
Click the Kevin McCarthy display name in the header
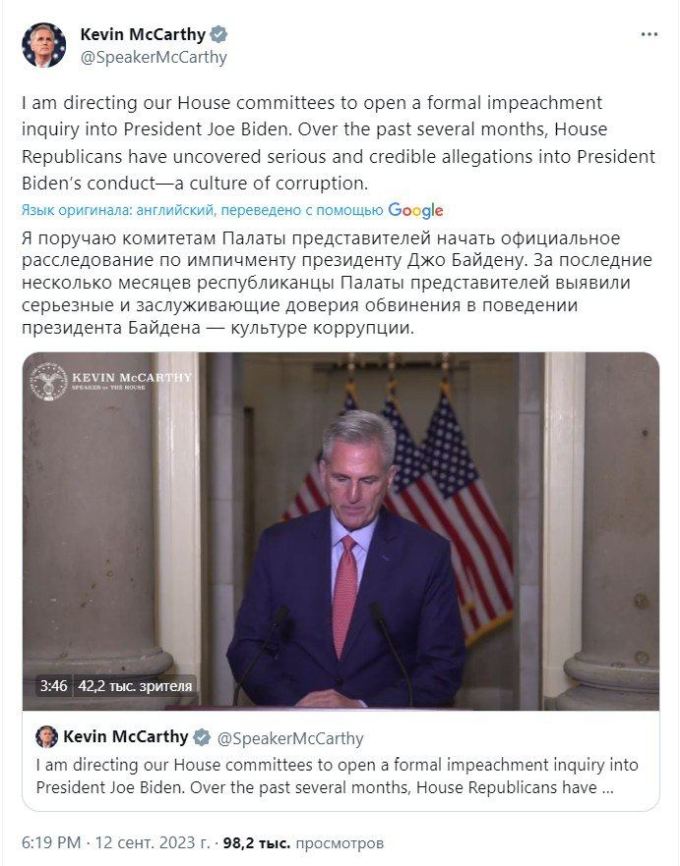(143, 35)
